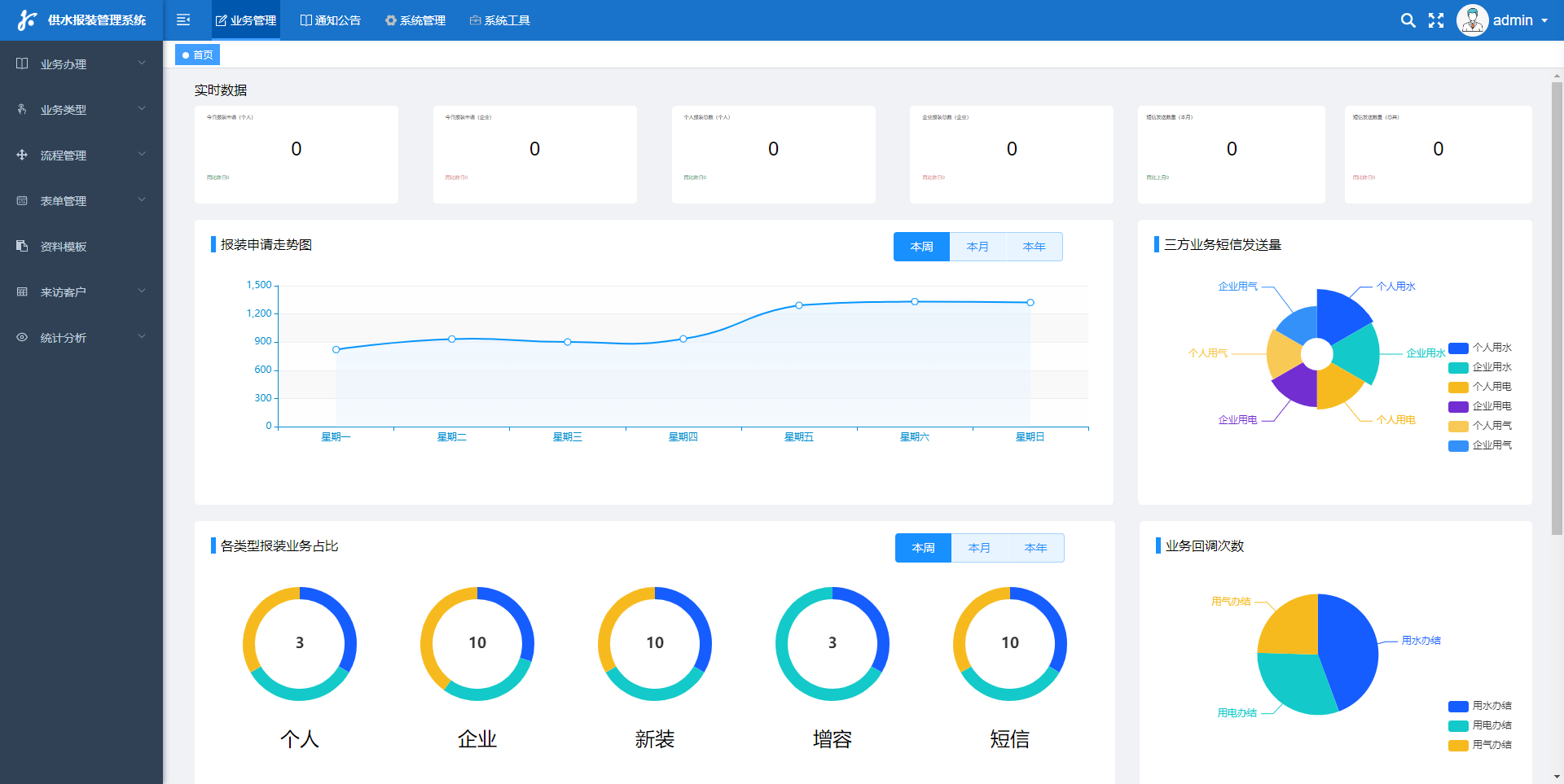Open the search magnifier icon
The width and height of the screenshot is (1564, 784).
(1408, 20)
